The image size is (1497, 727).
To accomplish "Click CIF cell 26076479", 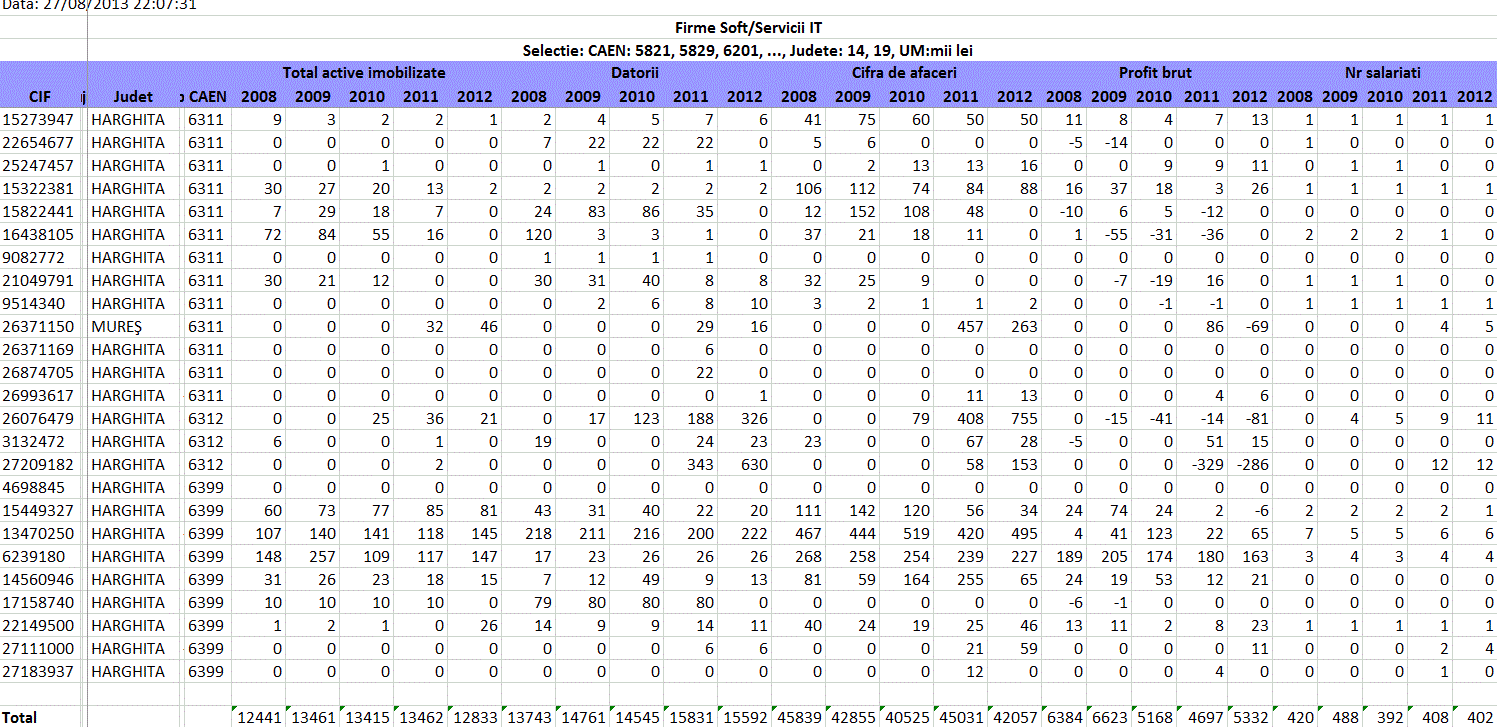I will click(39, 418).
